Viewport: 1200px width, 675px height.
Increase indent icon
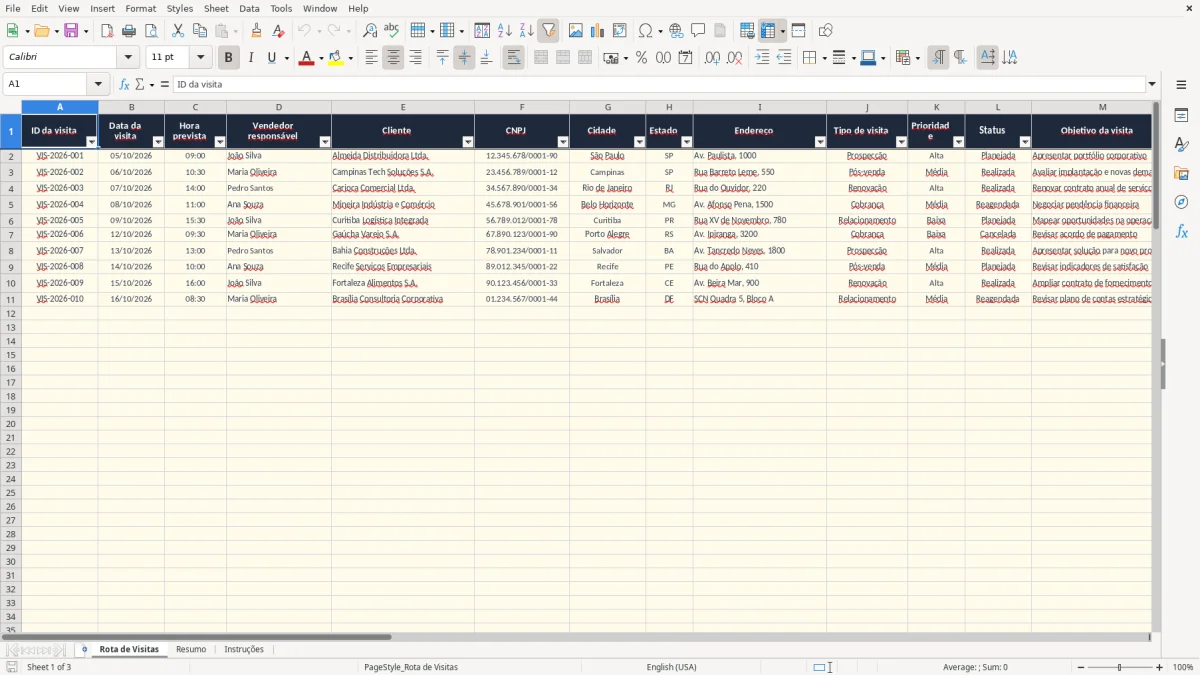762,58
